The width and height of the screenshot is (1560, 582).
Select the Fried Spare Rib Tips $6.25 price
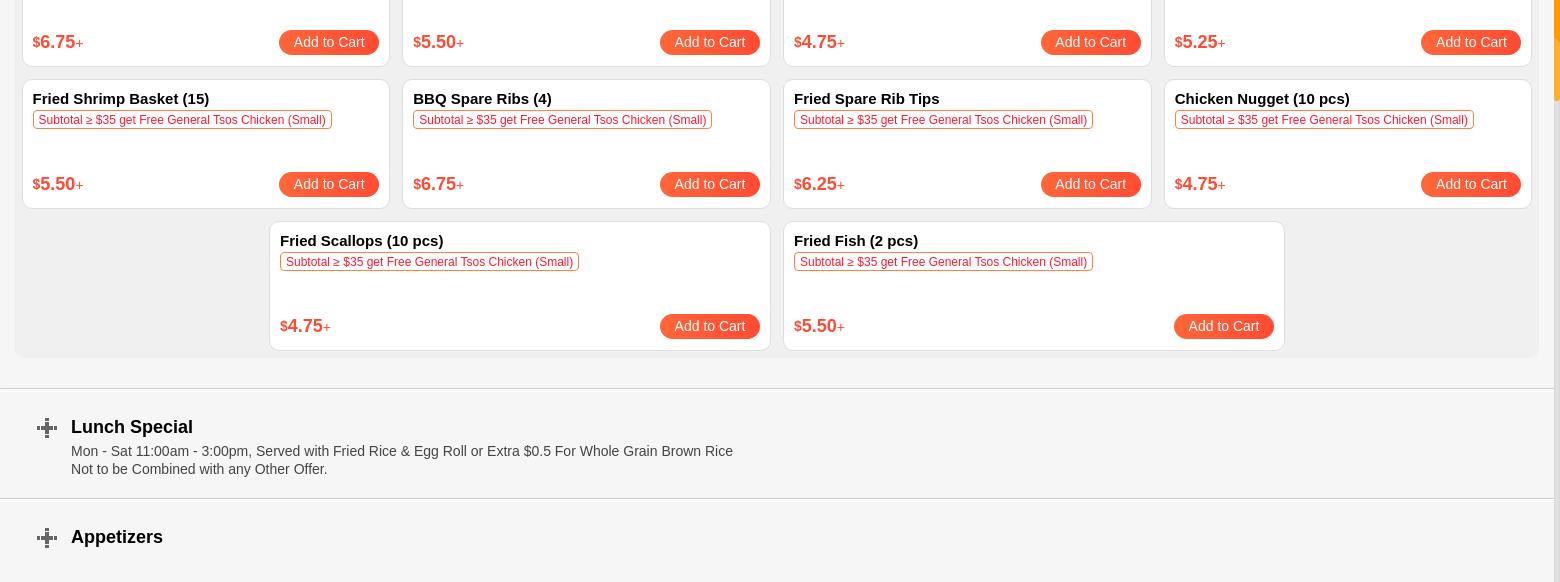819,184
